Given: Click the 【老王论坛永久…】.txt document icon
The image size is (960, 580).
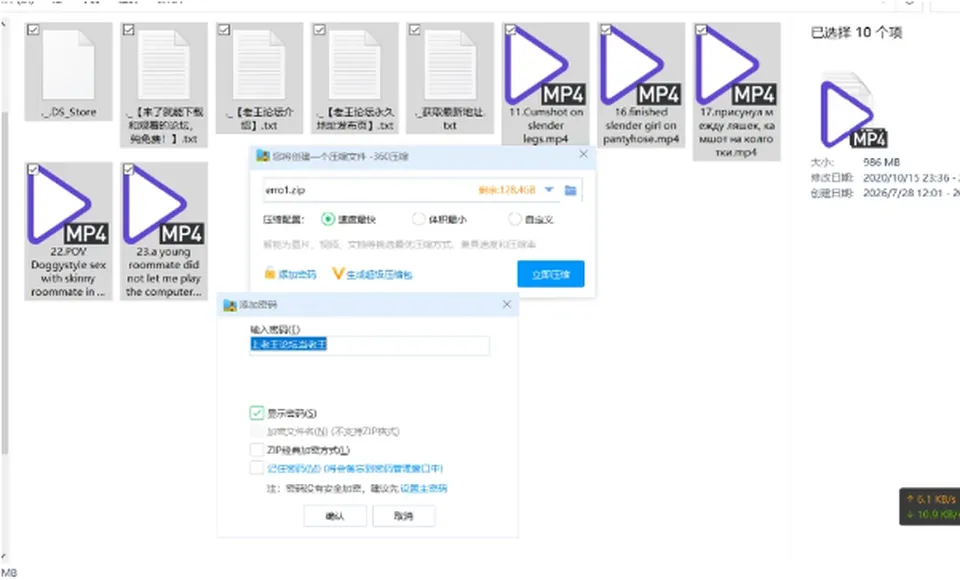Looking at the screenshot, I should [354, 64].
